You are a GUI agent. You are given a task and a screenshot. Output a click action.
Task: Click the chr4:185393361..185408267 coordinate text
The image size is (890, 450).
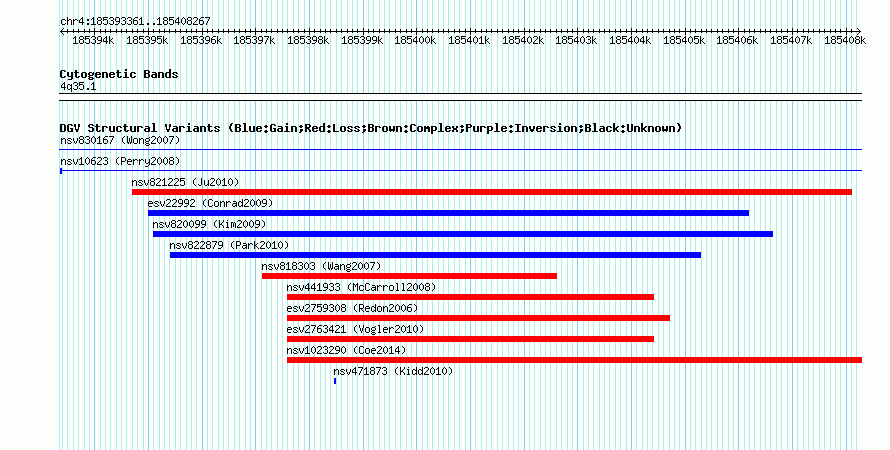coord(135,21)
